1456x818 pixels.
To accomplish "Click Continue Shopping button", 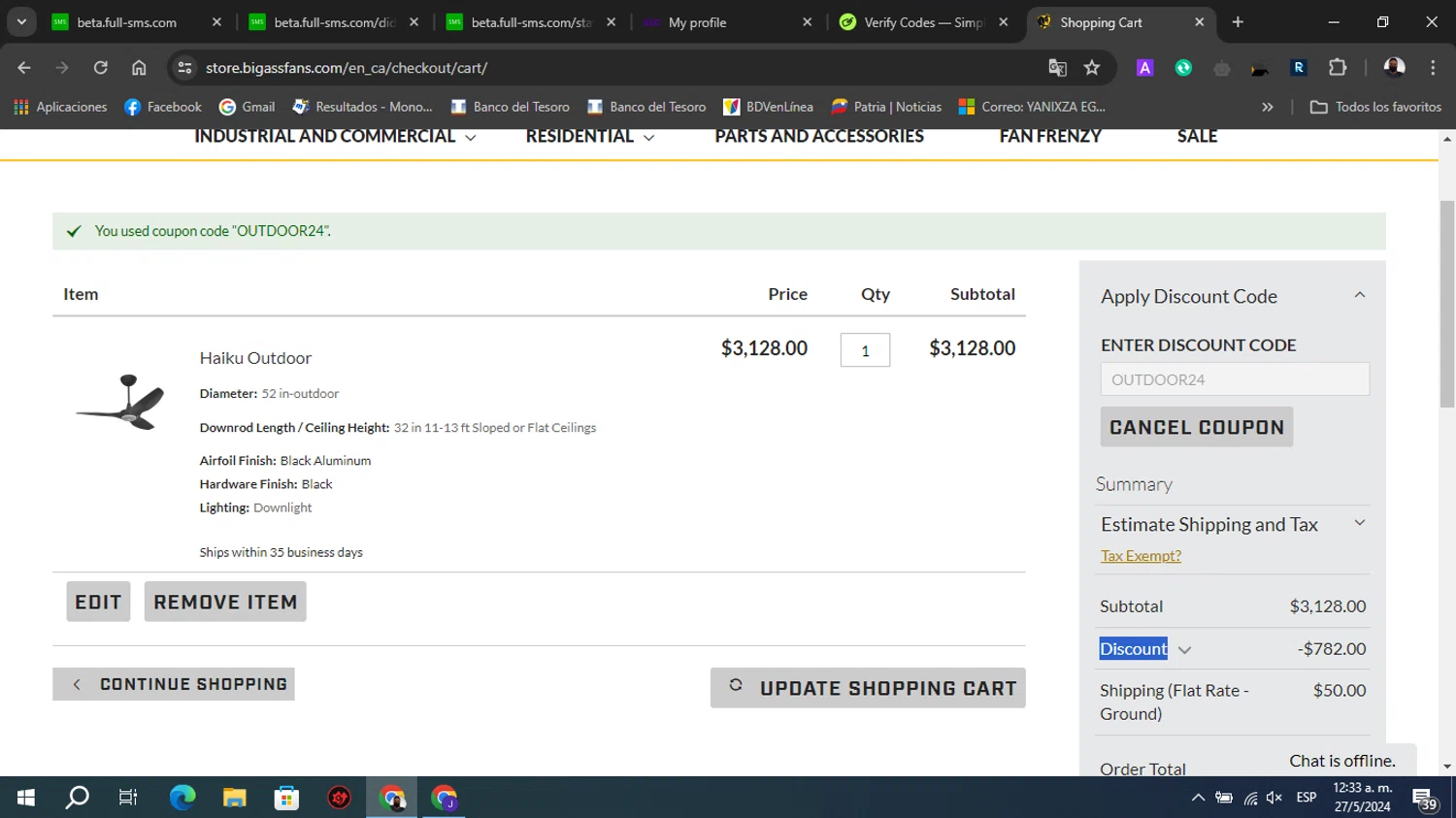I will pyautogui.click(x=174, y=684).
